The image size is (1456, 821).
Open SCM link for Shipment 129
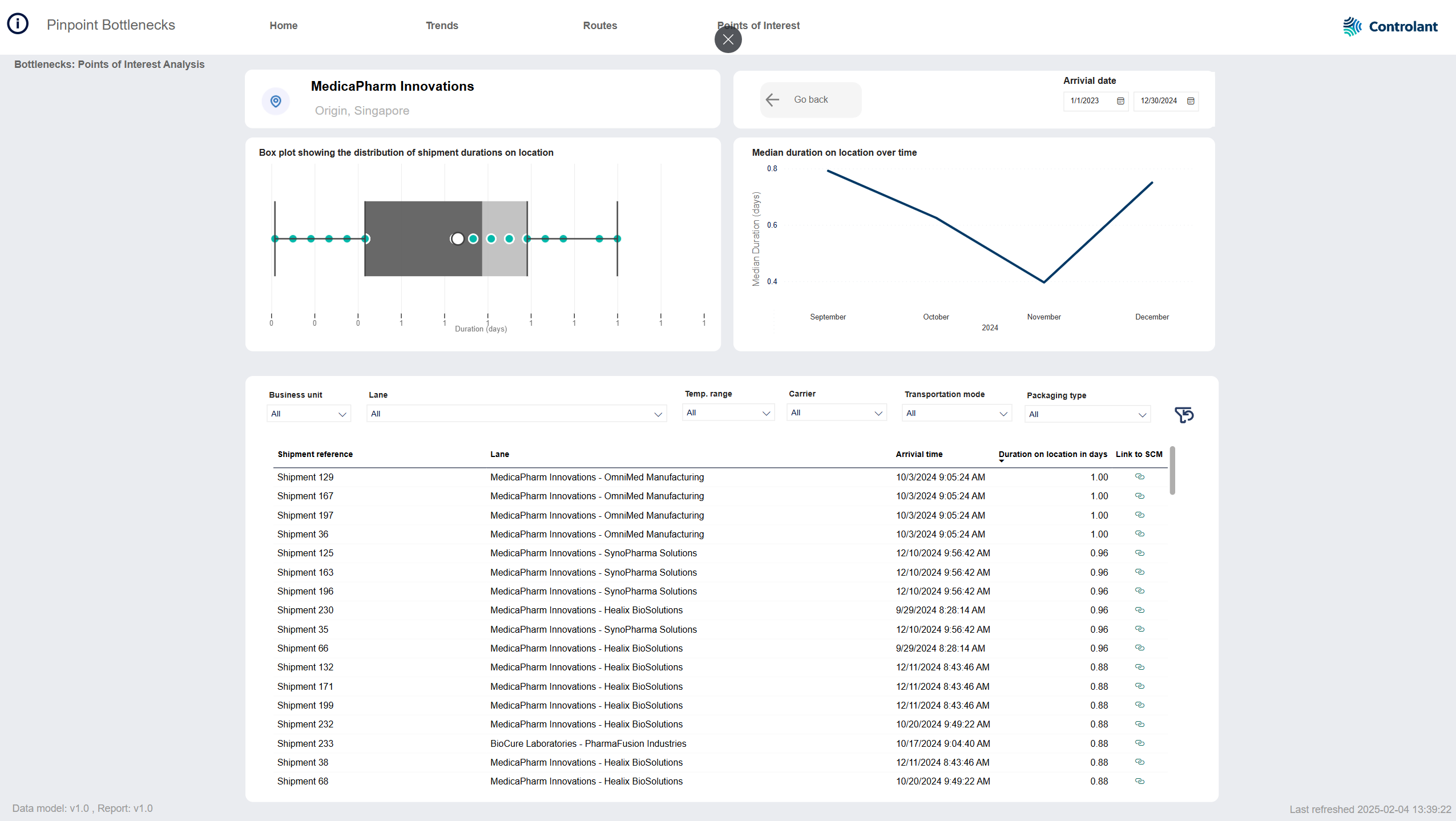tap(1139, 476)
